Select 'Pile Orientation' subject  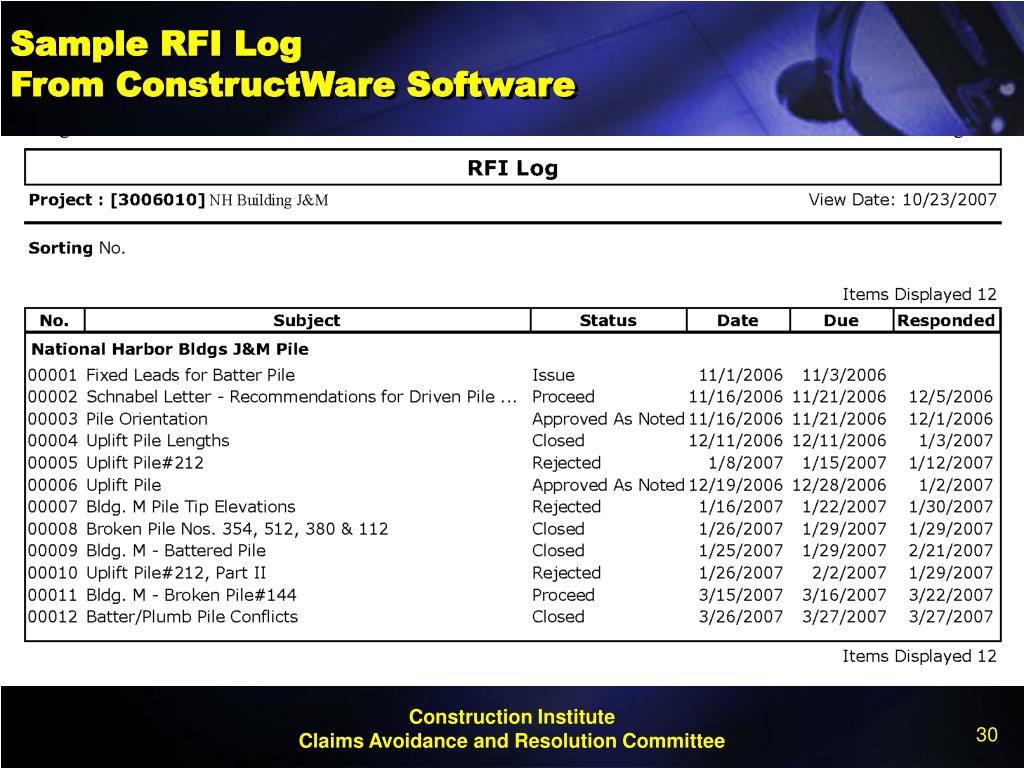(147, 419)
